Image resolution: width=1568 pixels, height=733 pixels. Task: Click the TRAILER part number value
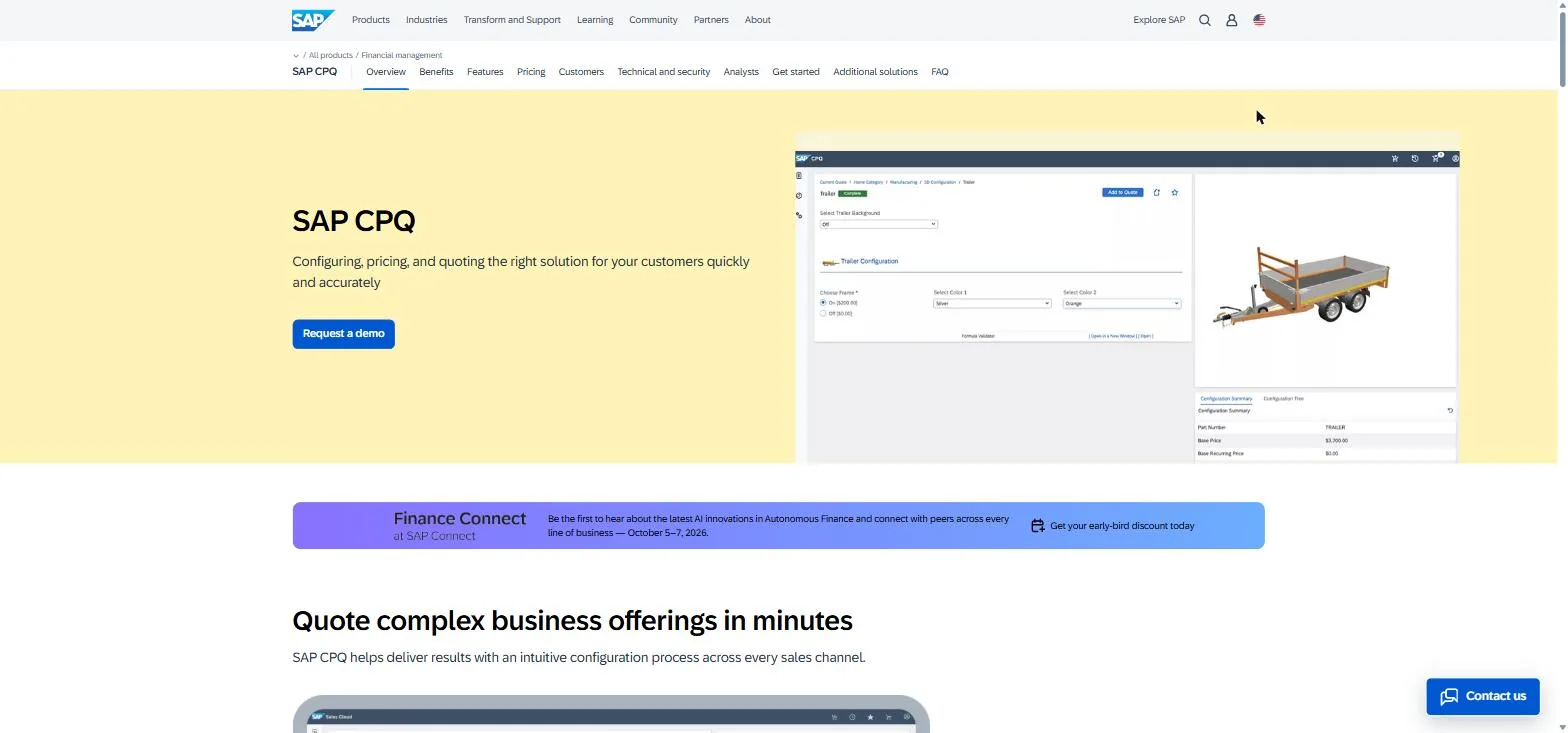[1335, 428]
